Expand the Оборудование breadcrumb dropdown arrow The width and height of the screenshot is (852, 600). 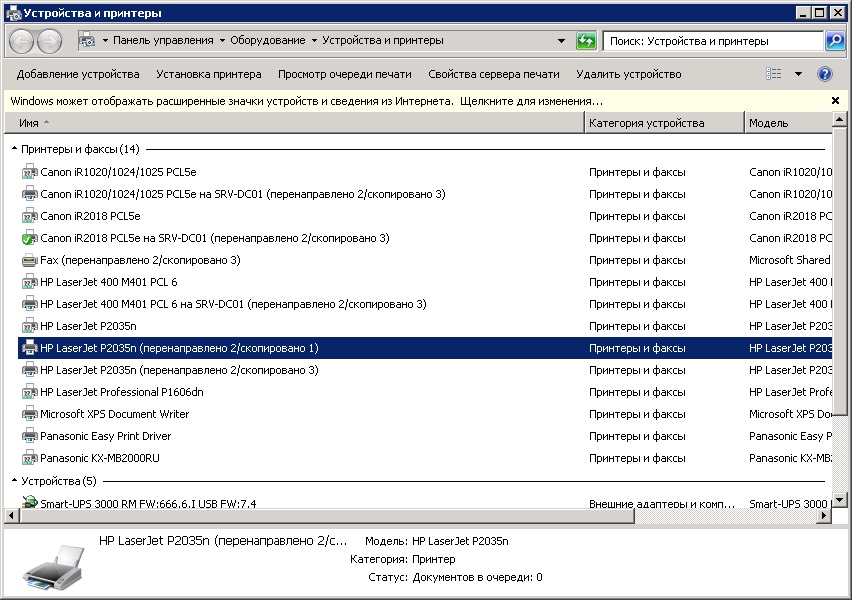[314, 41]
